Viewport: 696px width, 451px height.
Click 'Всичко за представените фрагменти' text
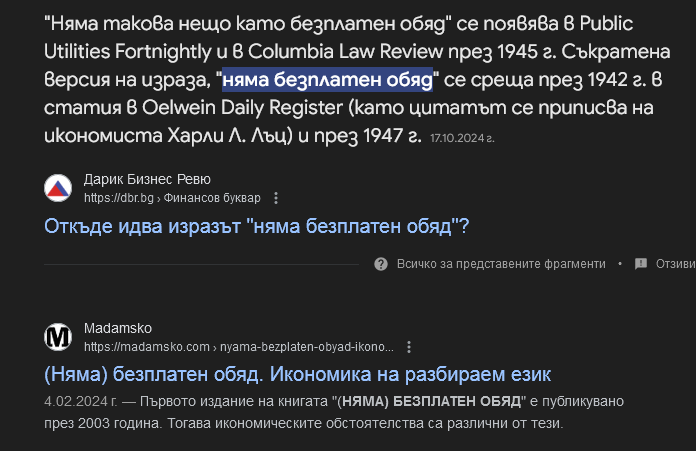click(x=501, y=264)
